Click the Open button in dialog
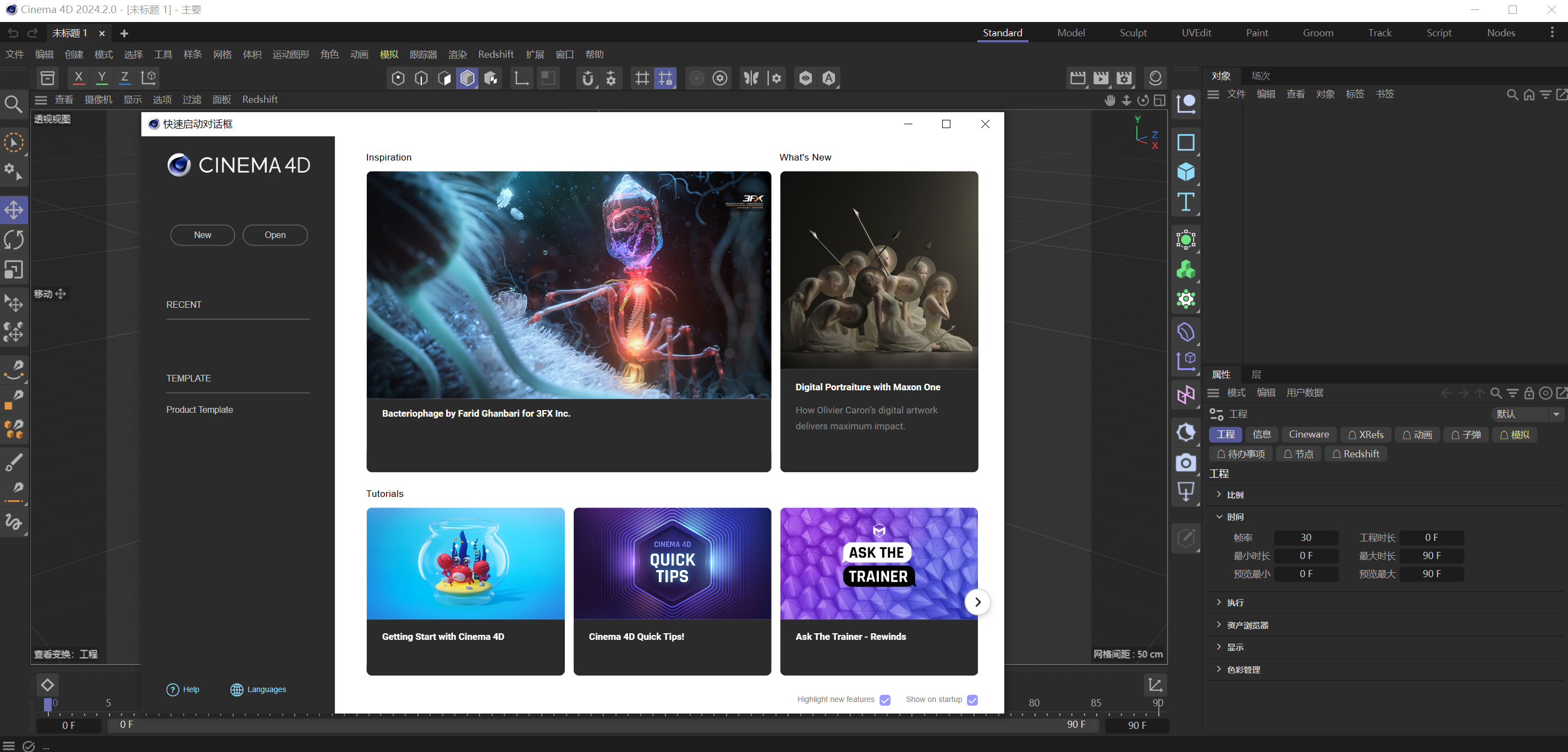1568x752 pixels. click(x=275, y=235)
